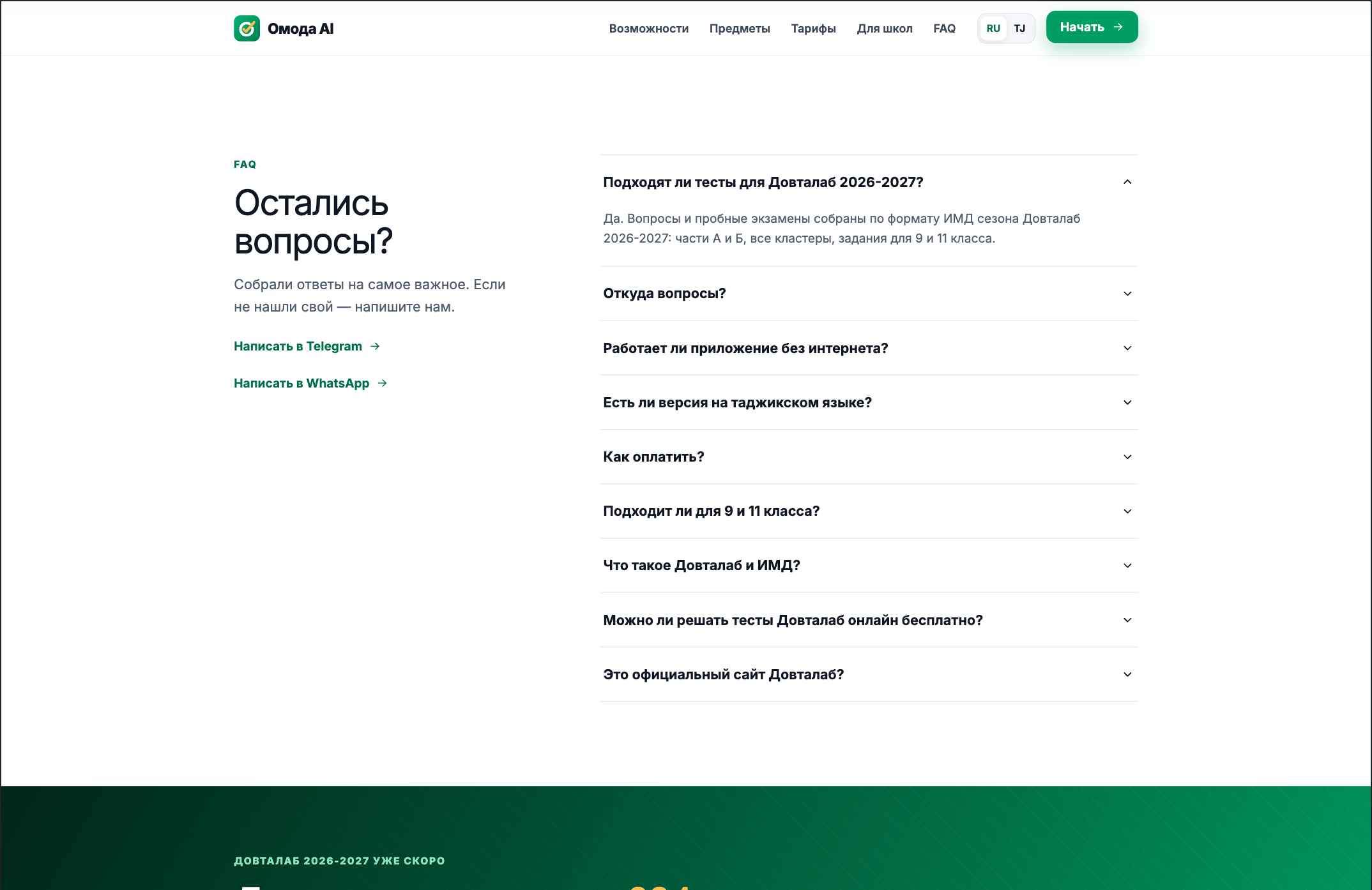Jump to FAQ via header navigation
1372x890 pixels.
pyautogui.click(x=944, y=29)
